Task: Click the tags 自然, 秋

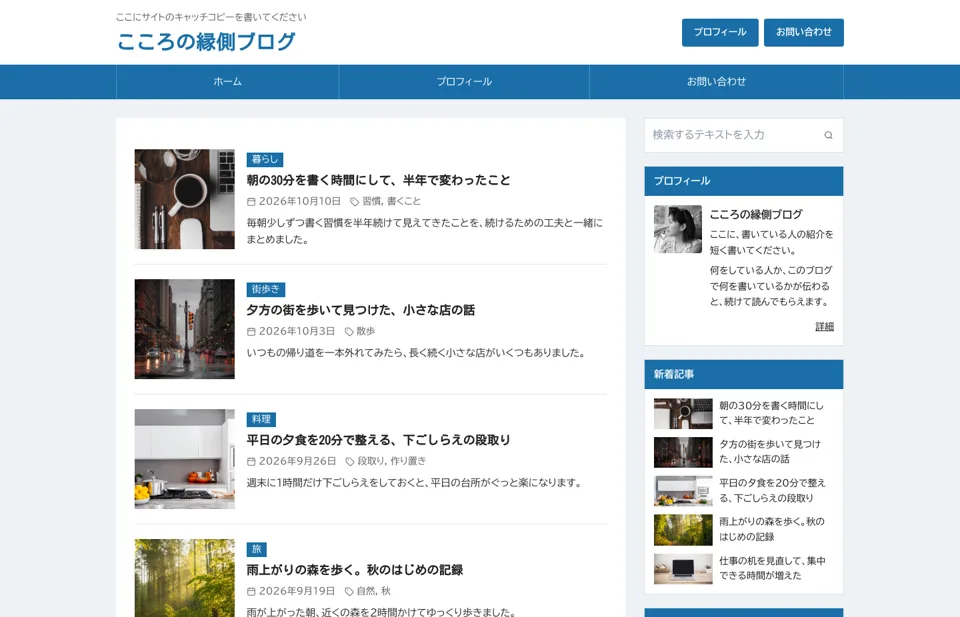Action: tap(373, 591)
